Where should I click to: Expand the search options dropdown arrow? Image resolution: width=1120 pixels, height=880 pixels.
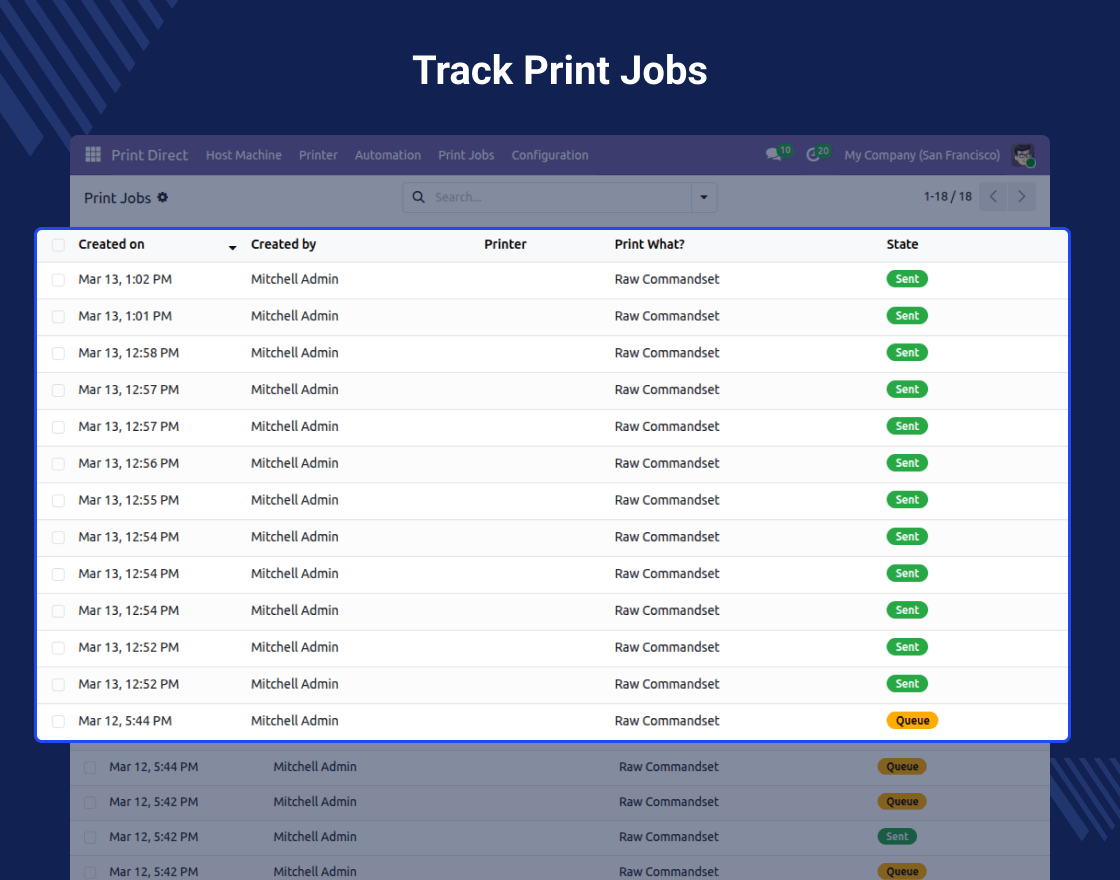(x=704, y=198)
